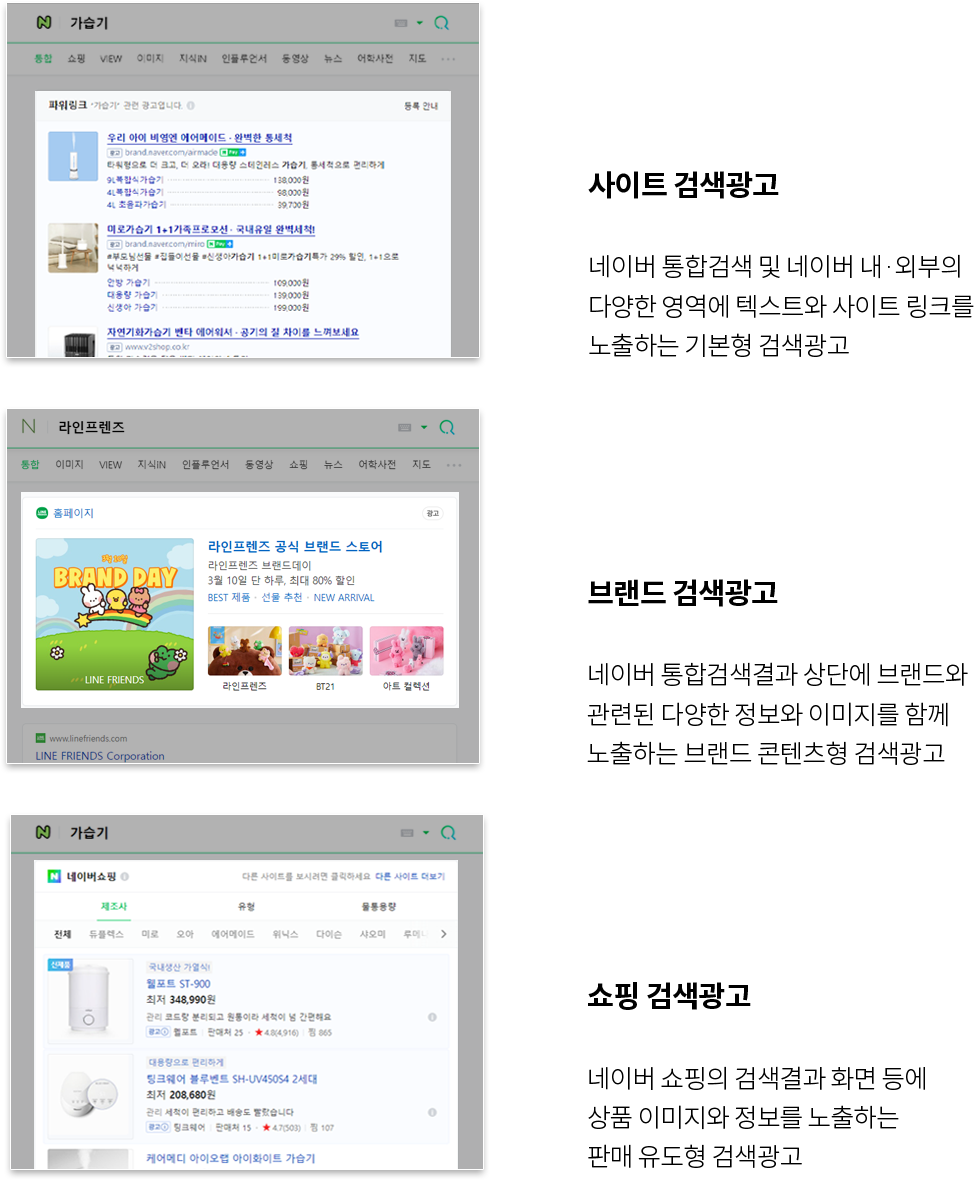Filter by the 에어메이드 brand
Viewport: 974px width, 1180px height.
(233, 934)
